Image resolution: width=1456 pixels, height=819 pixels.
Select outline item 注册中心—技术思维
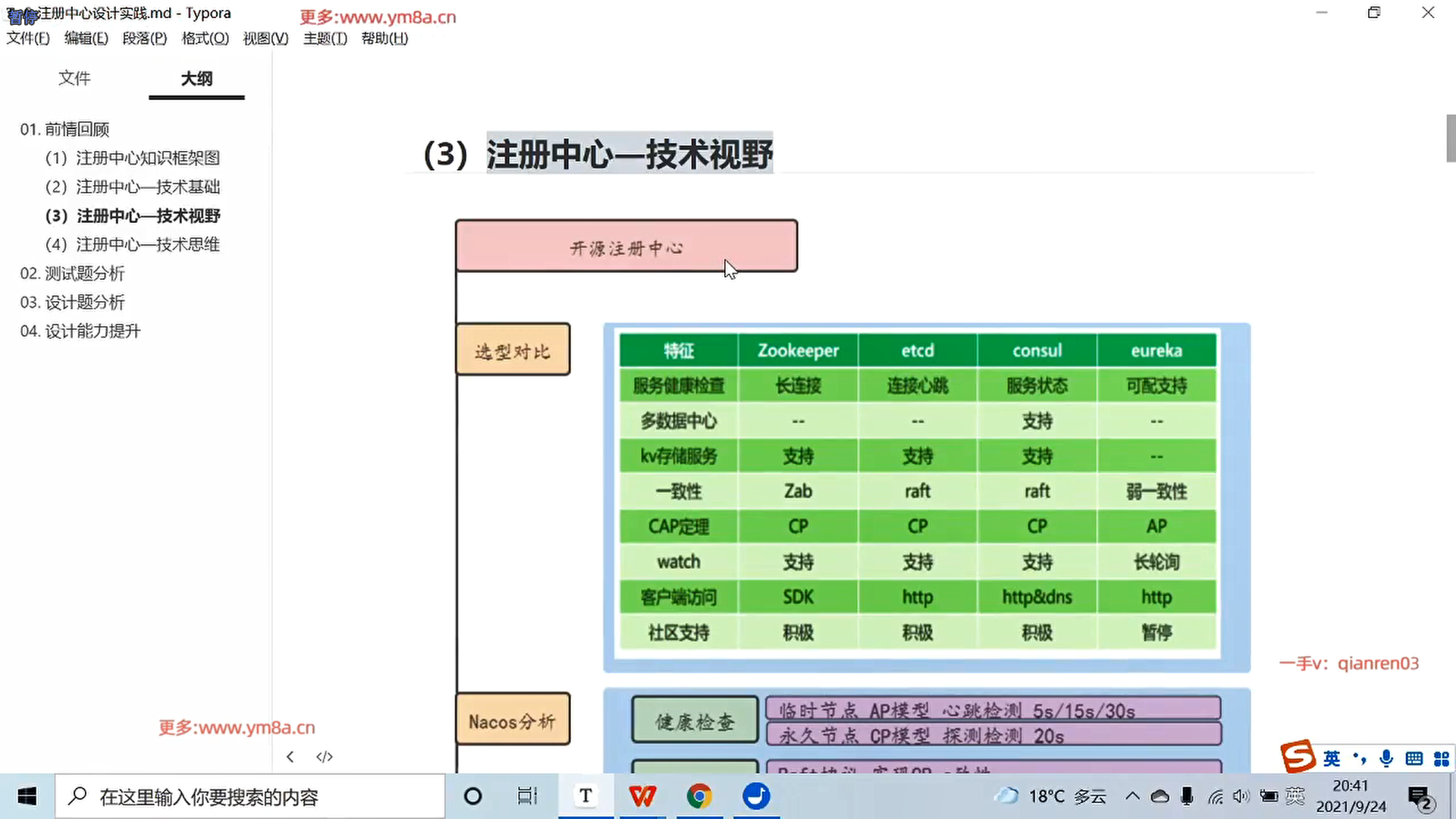pyautogui.click(x=133, y=244)
